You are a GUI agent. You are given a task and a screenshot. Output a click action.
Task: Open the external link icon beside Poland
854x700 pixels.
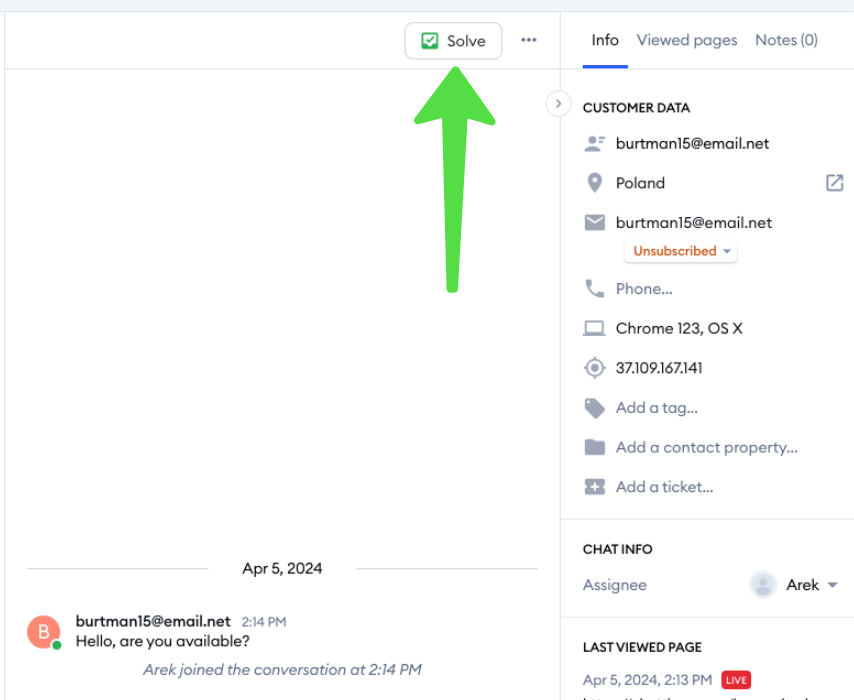(x=835, y=182)
